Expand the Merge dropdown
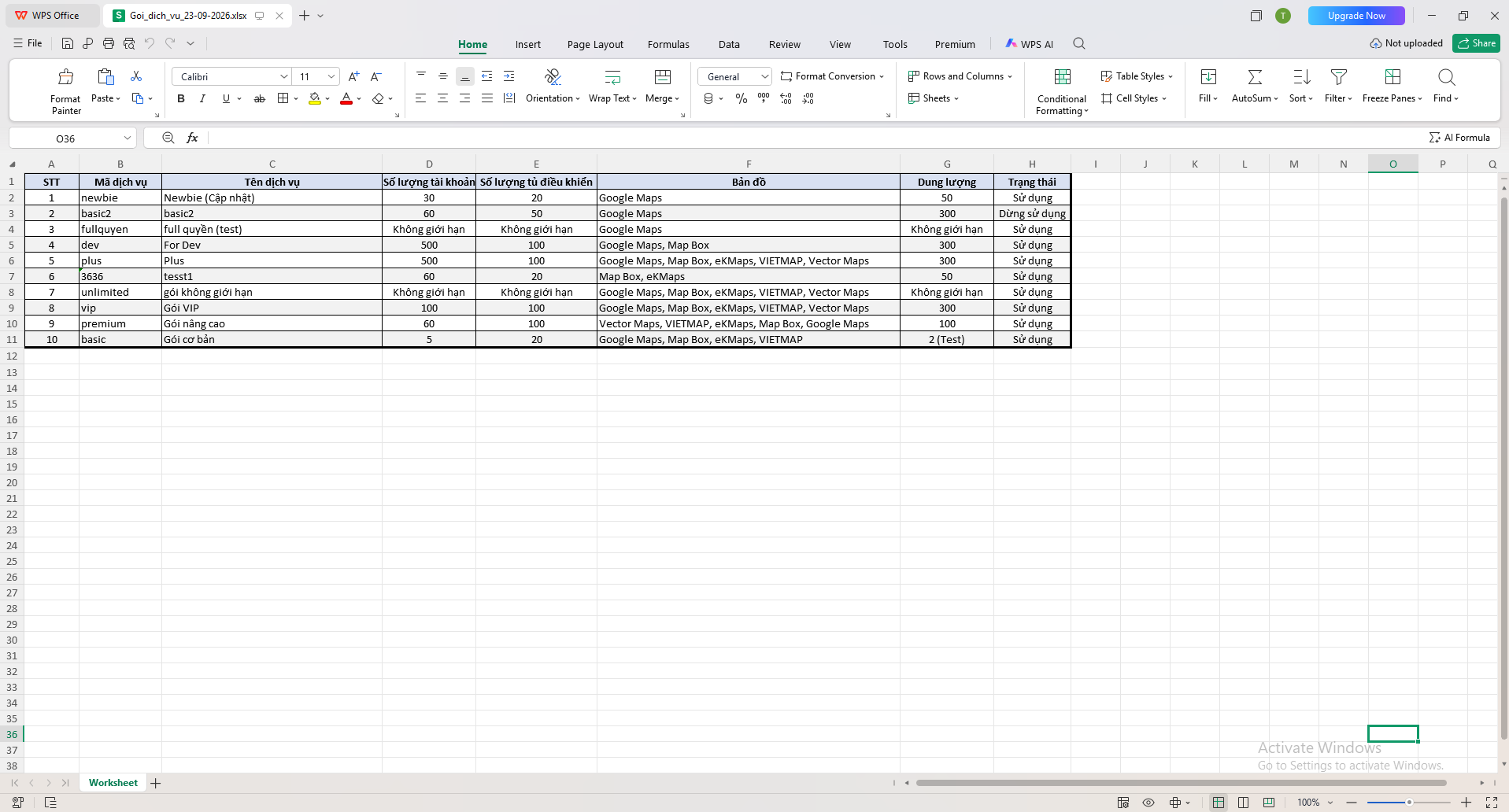The width and height of the screenshot is (1509, 812). click(677, 99)
